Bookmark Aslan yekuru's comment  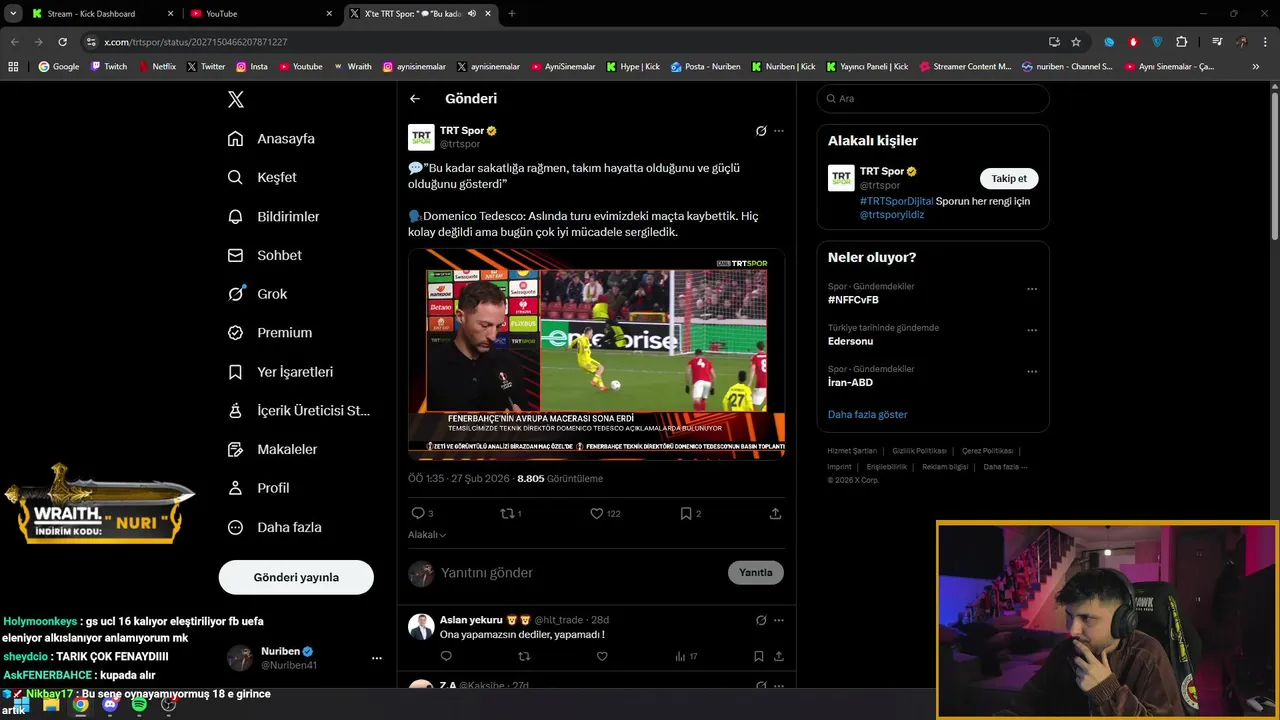tap(759, 656)
